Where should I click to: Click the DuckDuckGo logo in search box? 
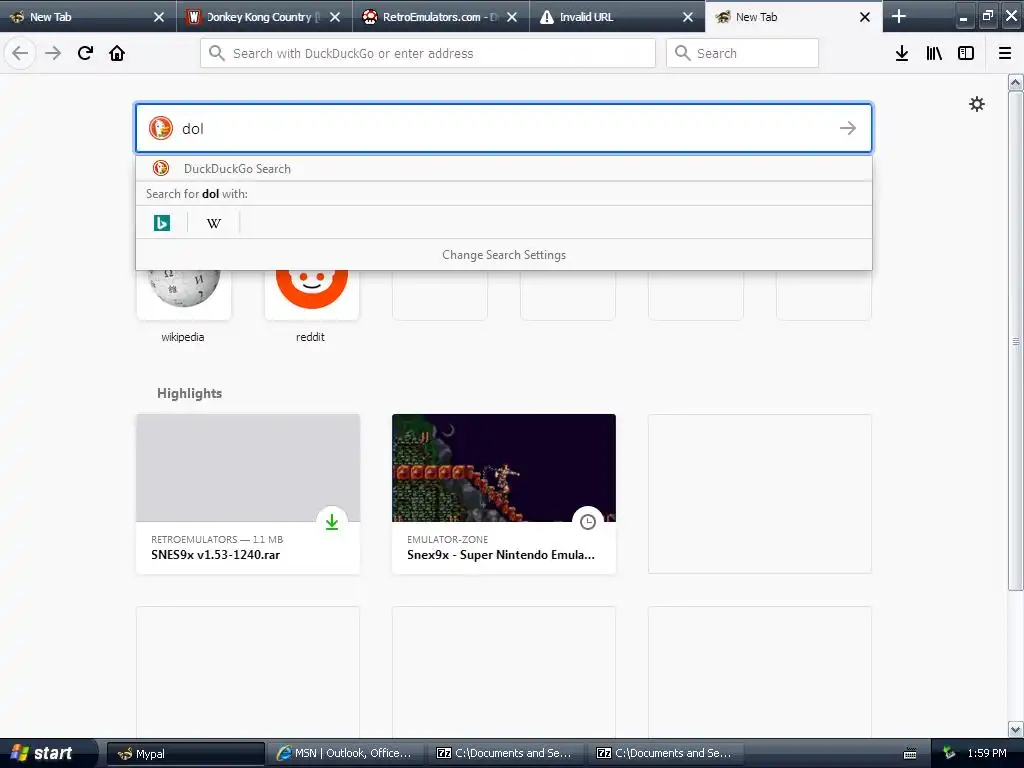pyautogui.click(x=161, y=128)
